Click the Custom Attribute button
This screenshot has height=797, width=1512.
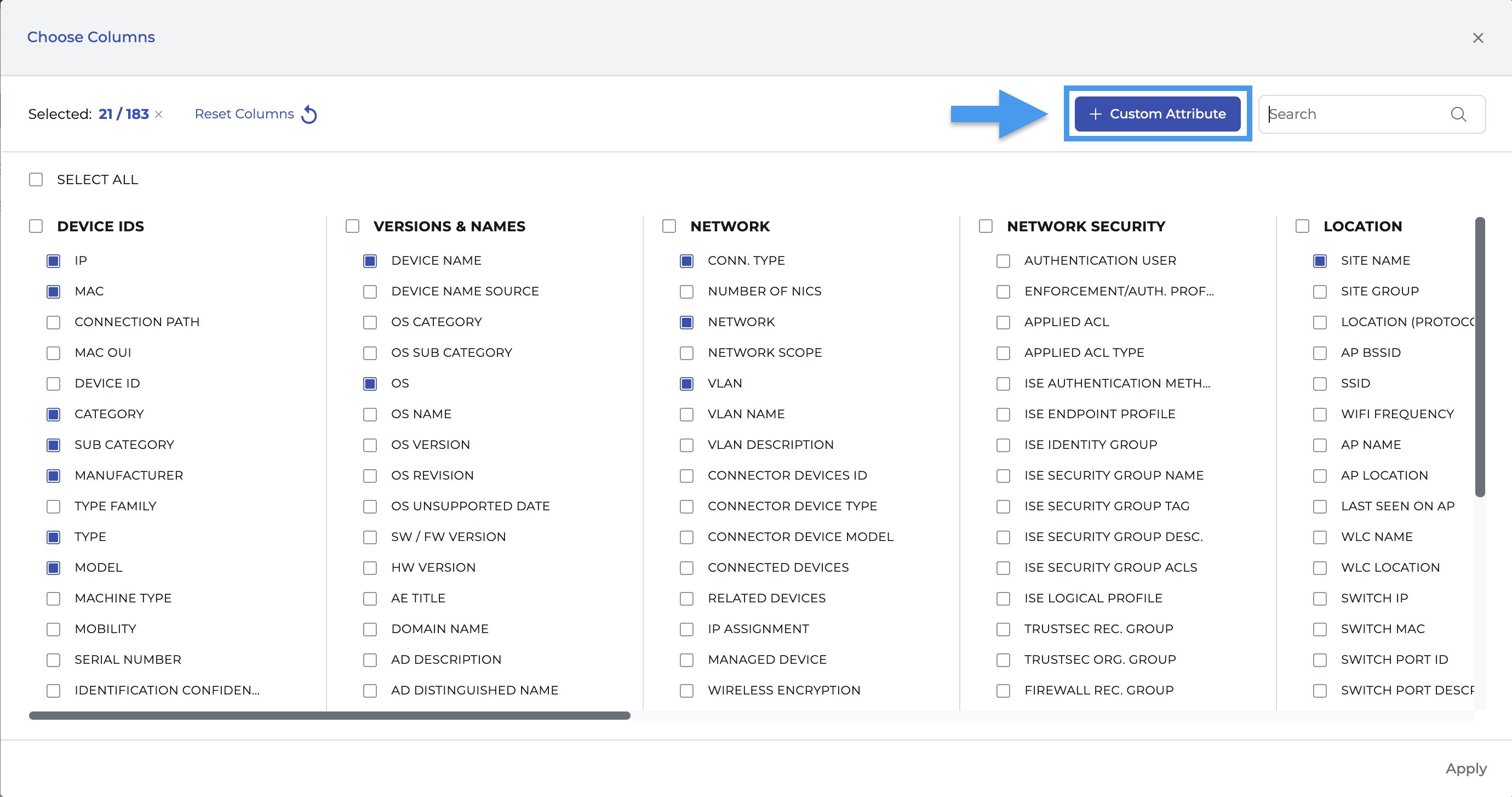[1157, 113]
